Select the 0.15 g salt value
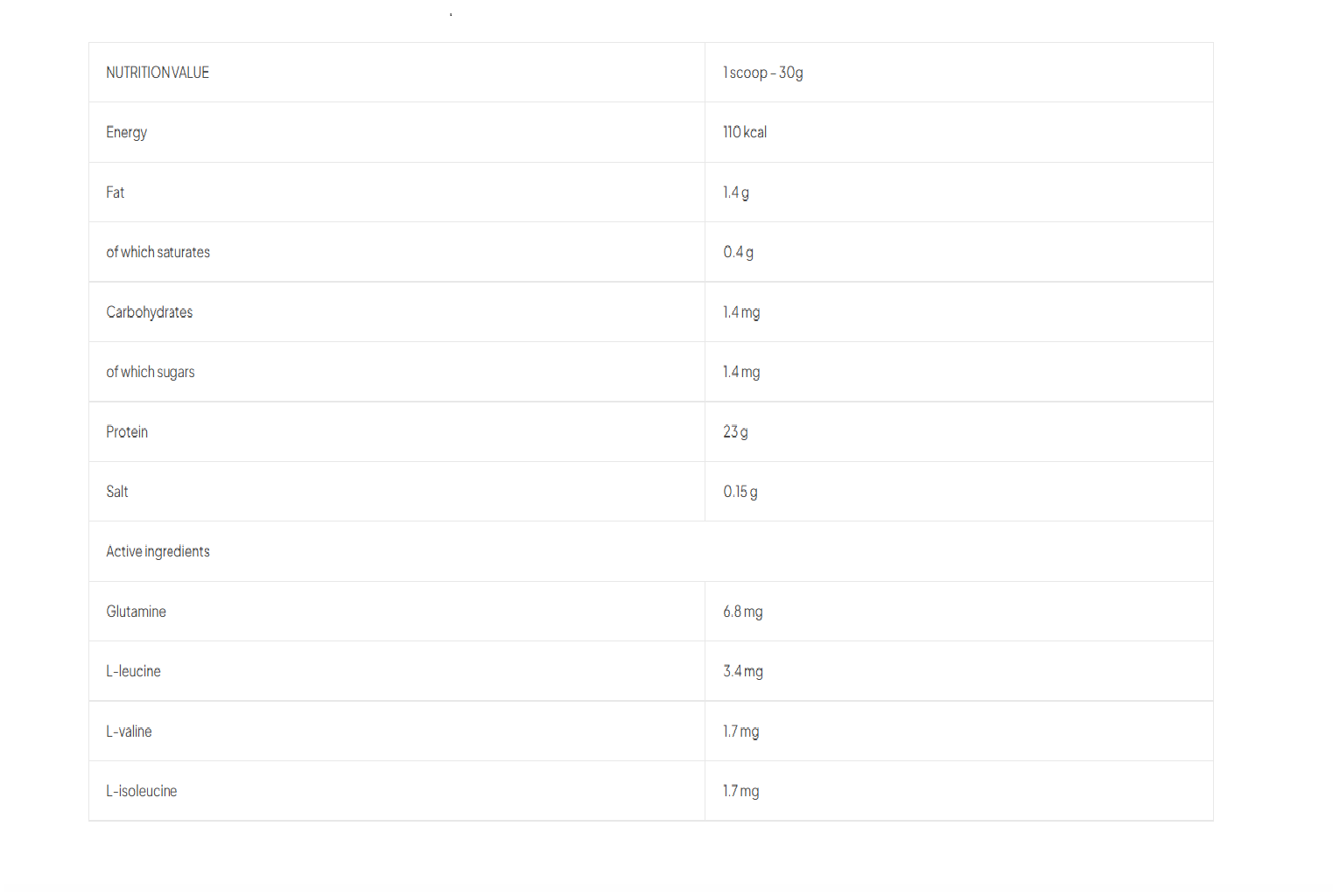The image size is (1333, 896). [x=740, y=492]
